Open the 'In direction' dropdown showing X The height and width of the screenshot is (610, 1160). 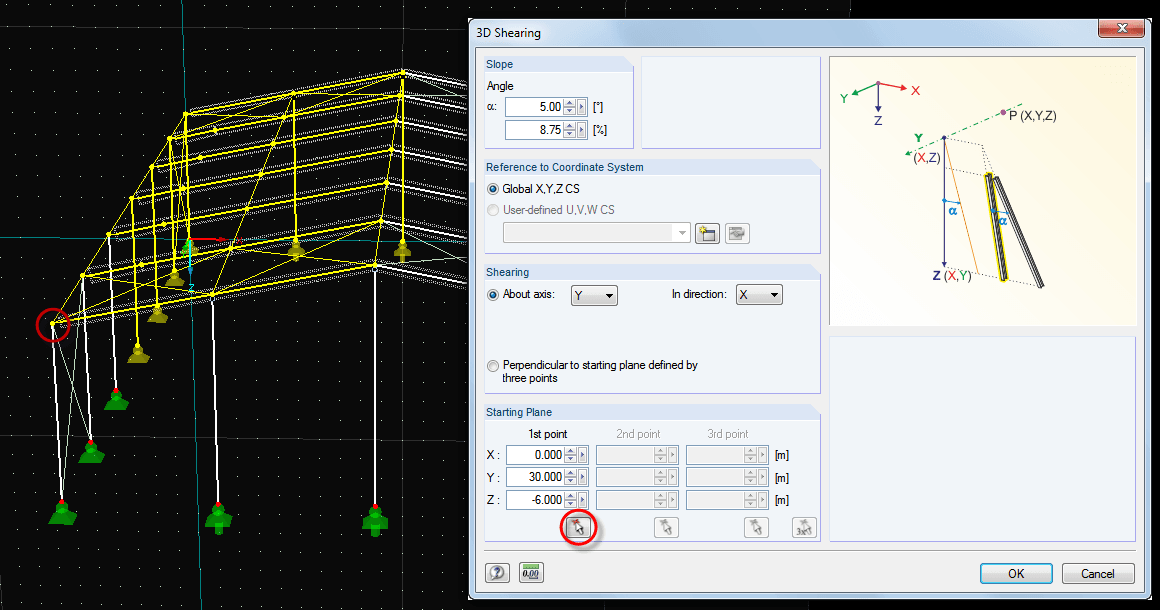(x=758, y=294)
